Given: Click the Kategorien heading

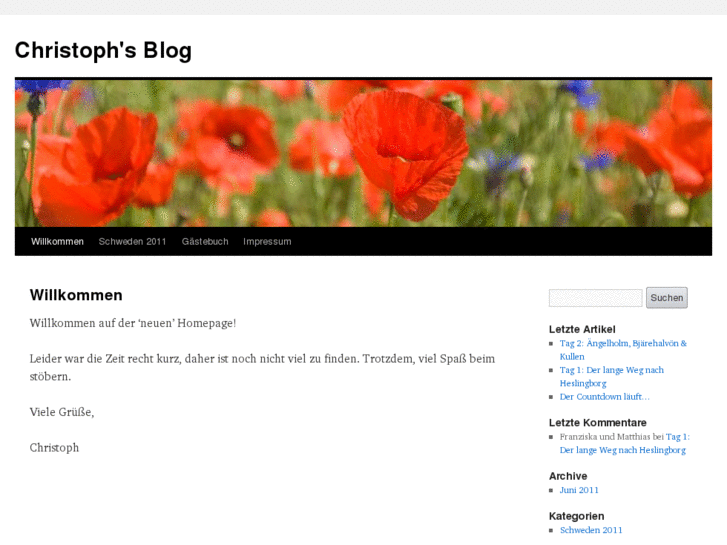Looking at the screenshot, I should point(576,516).
